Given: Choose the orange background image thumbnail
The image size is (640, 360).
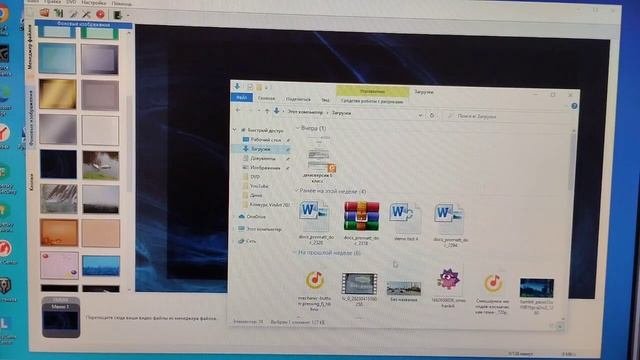Looking at the screenshot, I should [59, 233].
